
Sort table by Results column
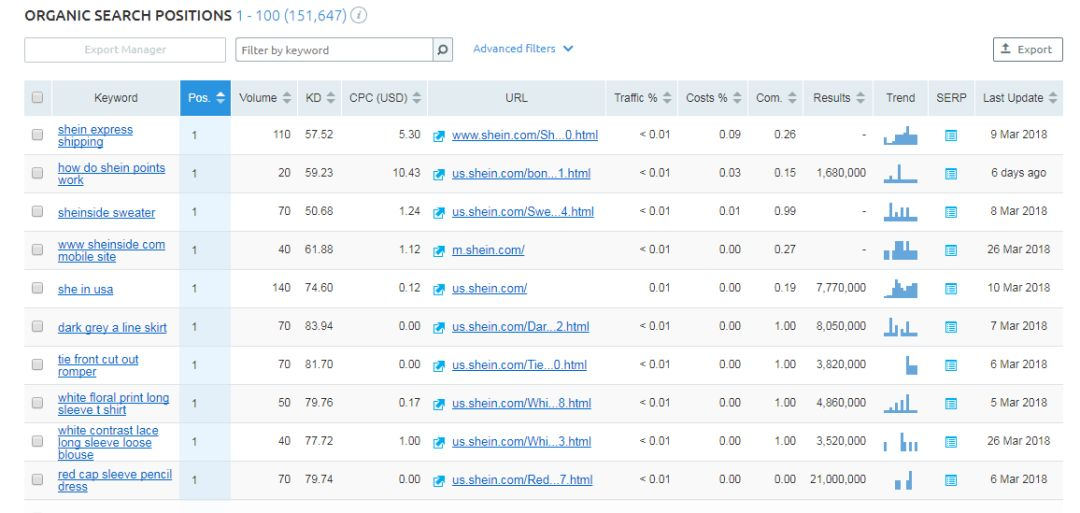pos(838,98)
